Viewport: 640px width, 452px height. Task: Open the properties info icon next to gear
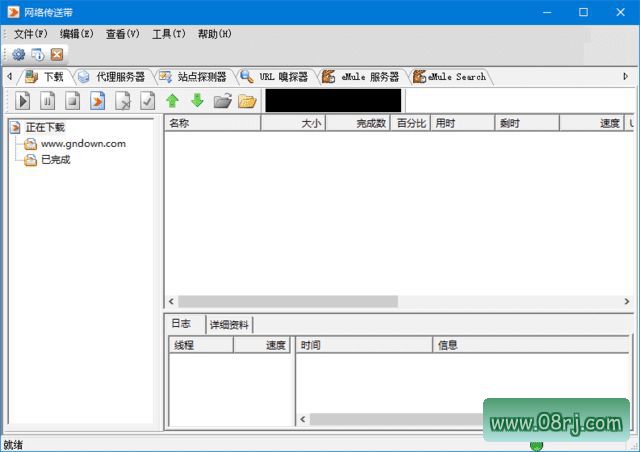coord(38,54)
